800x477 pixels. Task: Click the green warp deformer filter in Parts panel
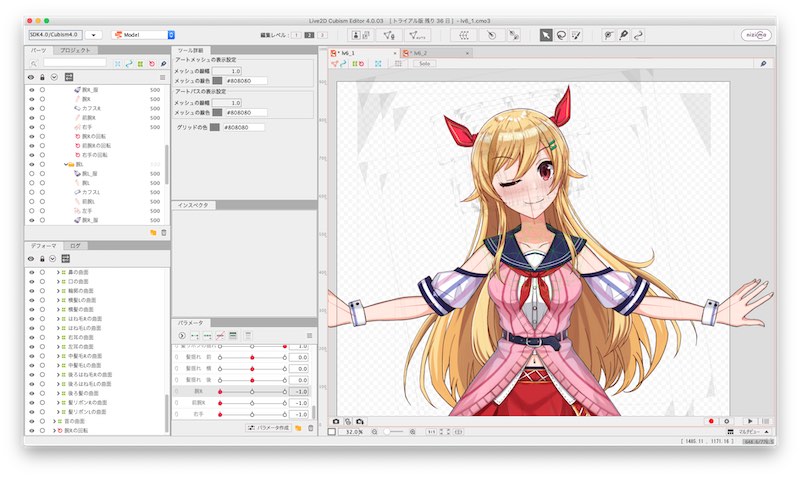point(140,64)
